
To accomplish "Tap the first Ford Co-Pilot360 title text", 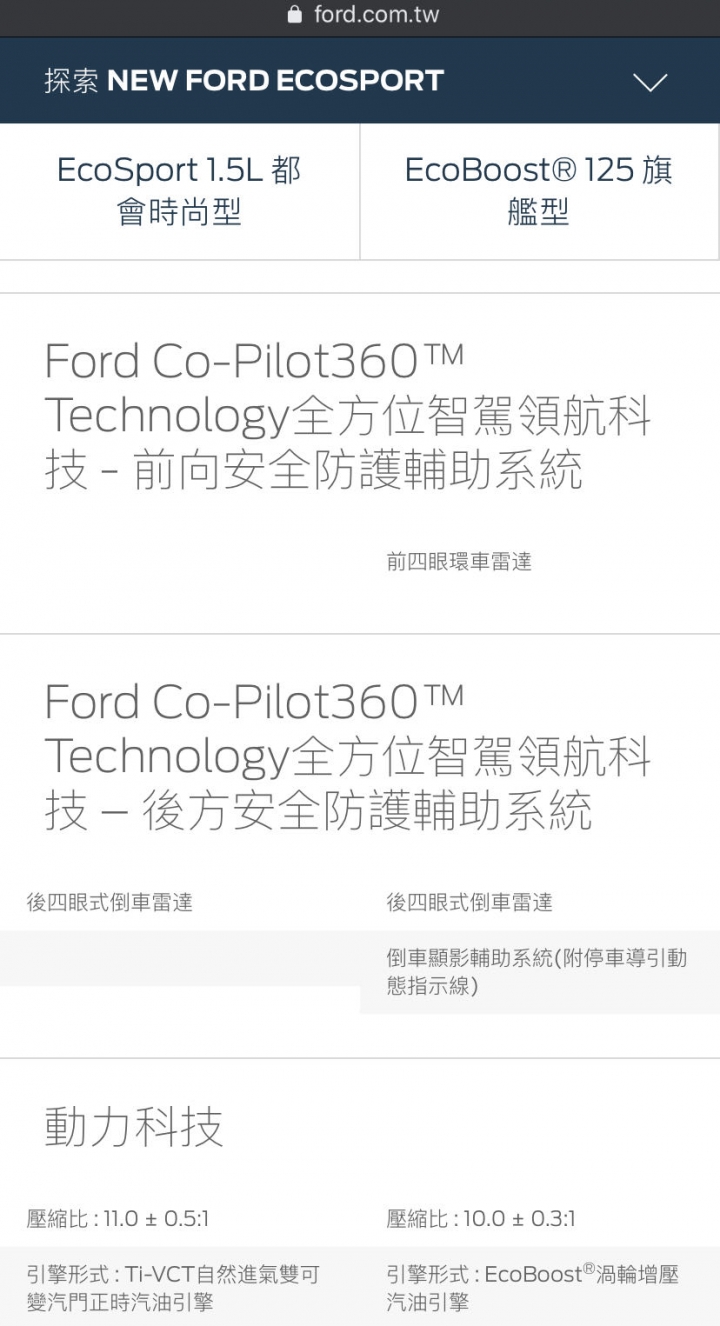I will tap(254, 361).
